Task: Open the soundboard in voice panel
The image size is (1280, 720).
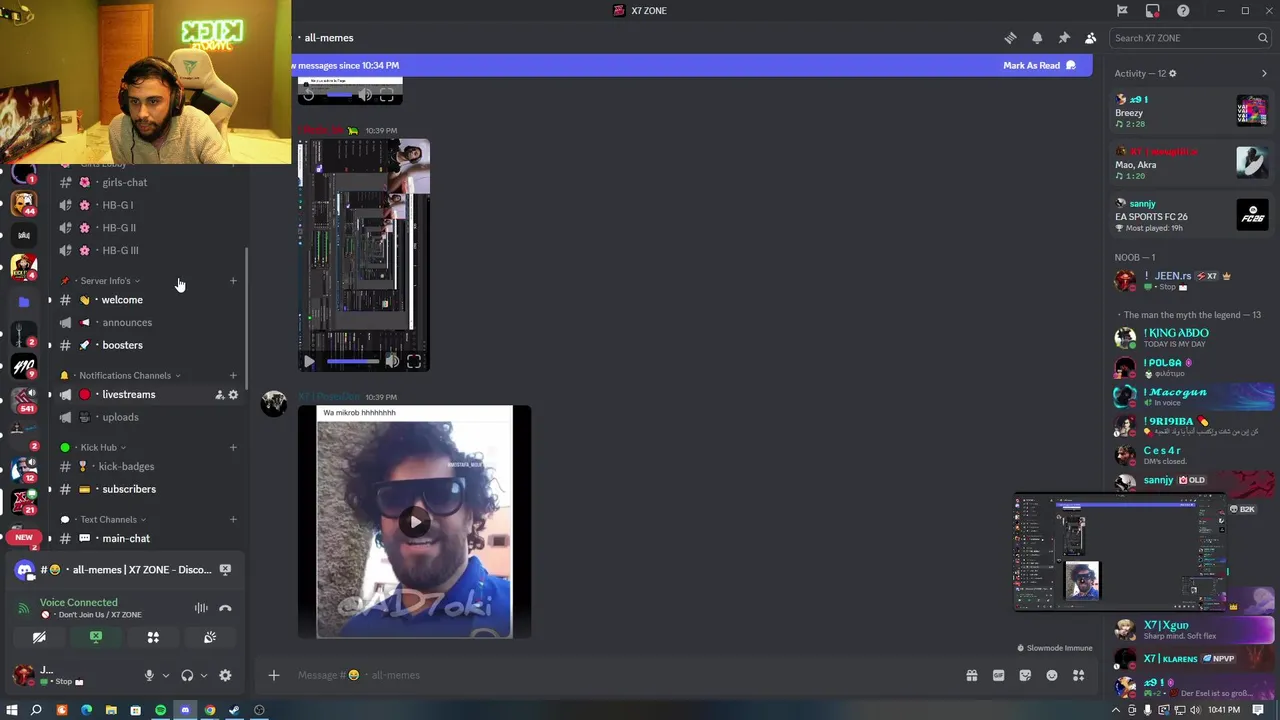Action: click(x=210, y=637)
